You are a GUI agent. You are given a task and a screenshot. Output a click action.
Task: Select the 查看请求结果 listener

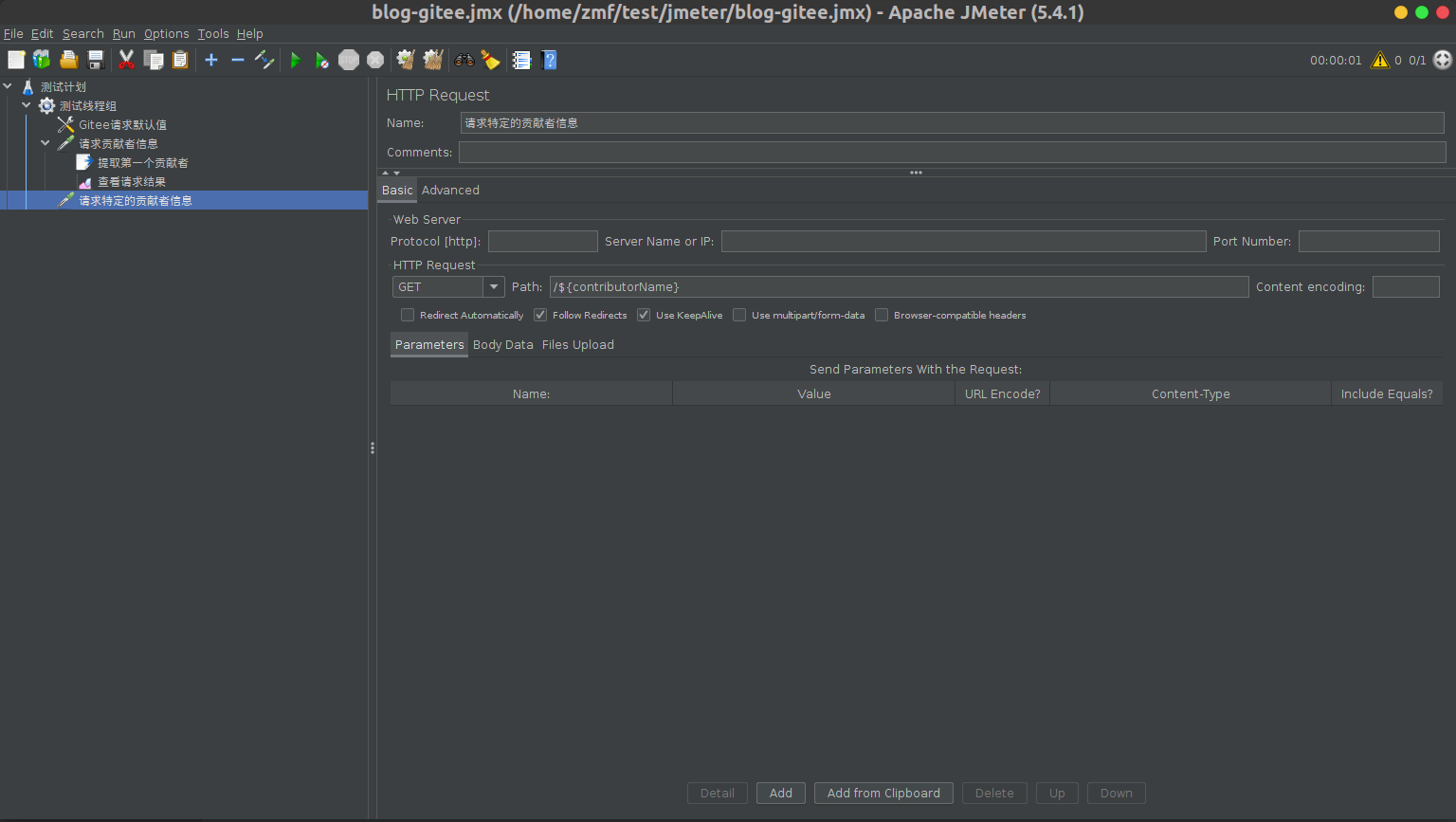click(132, 181)
